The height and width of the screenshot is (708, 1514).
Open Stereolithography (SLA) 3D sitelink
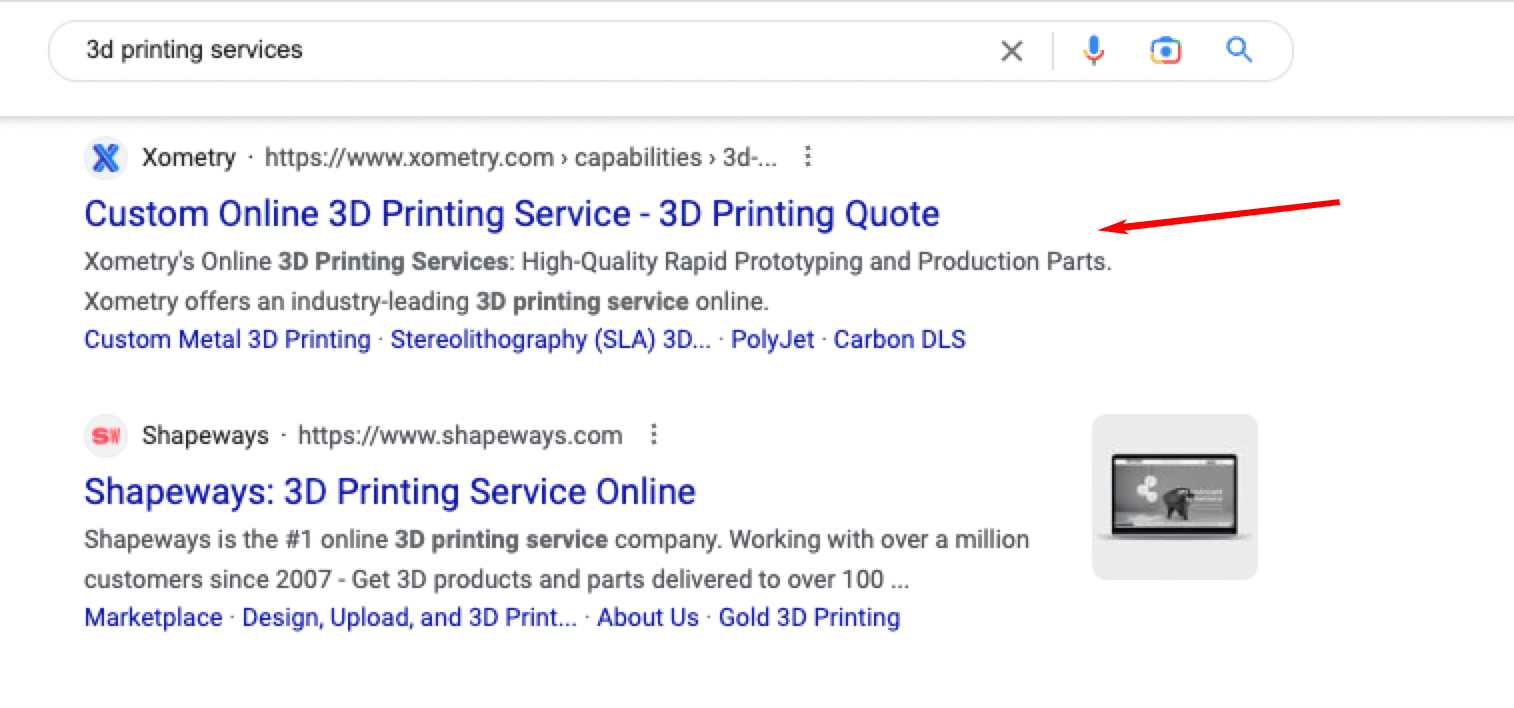551,340
